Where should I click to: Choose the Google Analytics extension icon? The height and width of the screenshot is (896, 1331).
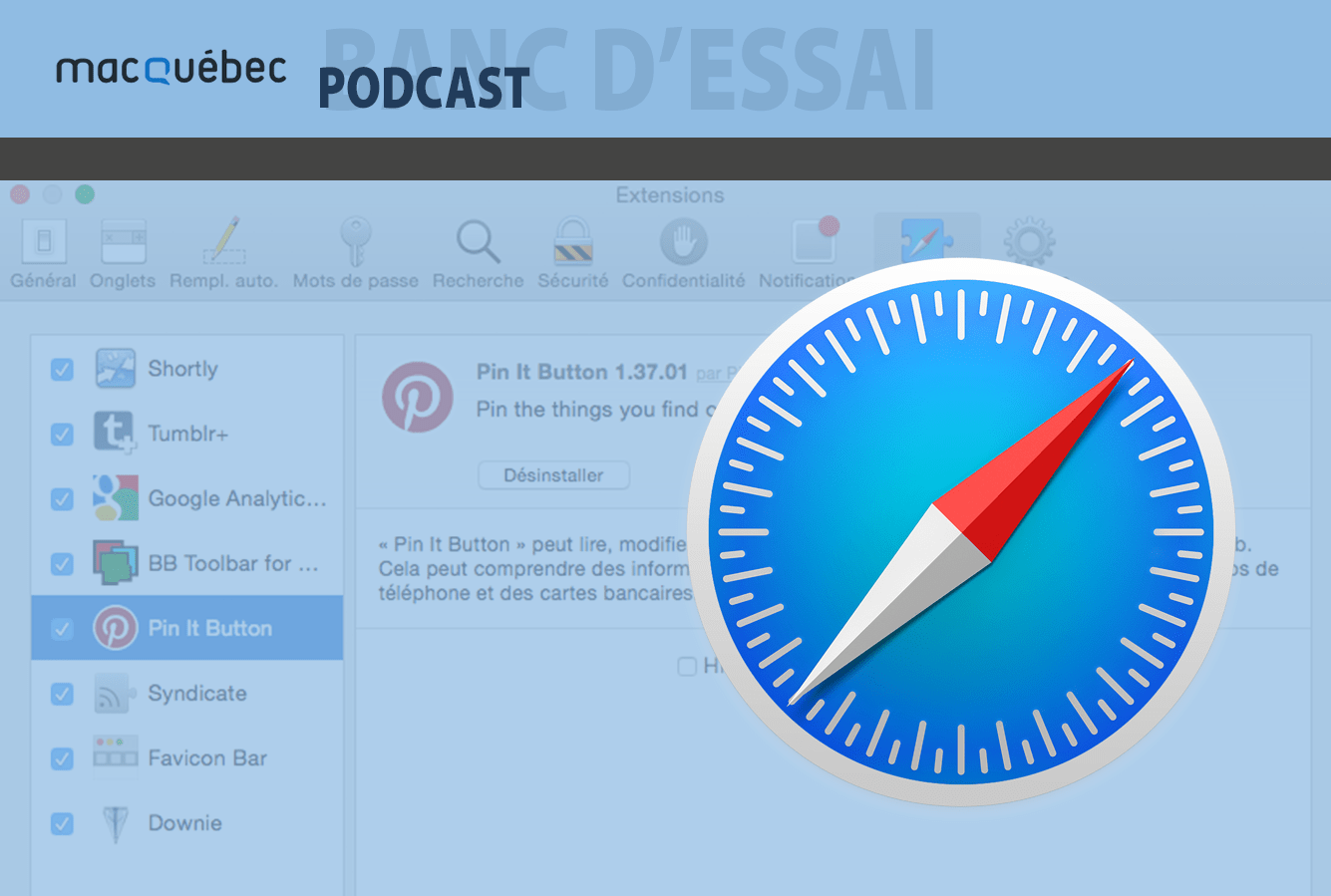tap(115, 498)
